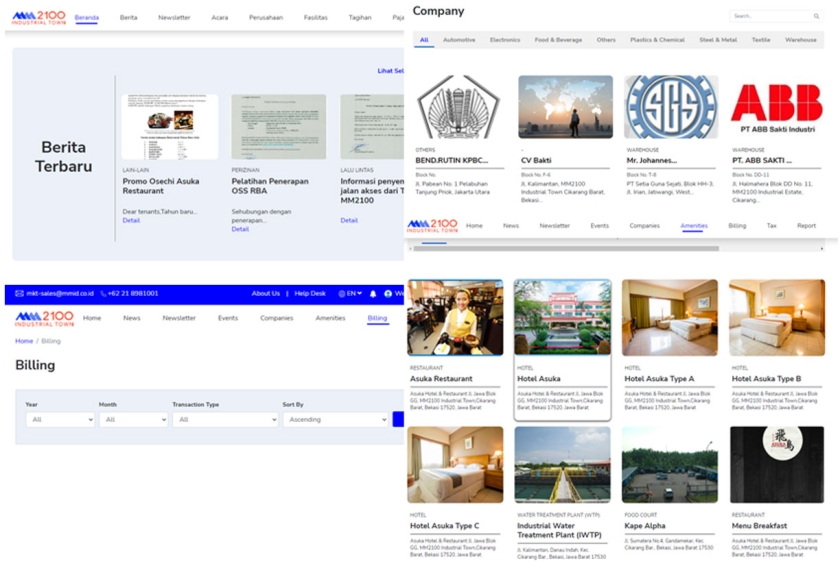Image resolution: width=840 pixels, height=570 pixels.
Task: Click the phone icon next to +62 21 8981001
Action: (x=102, y=294)
